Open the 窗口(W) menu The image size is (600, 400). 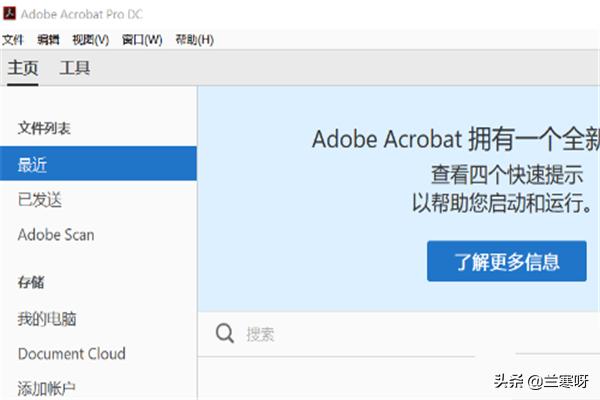click(x=142, y=40)
